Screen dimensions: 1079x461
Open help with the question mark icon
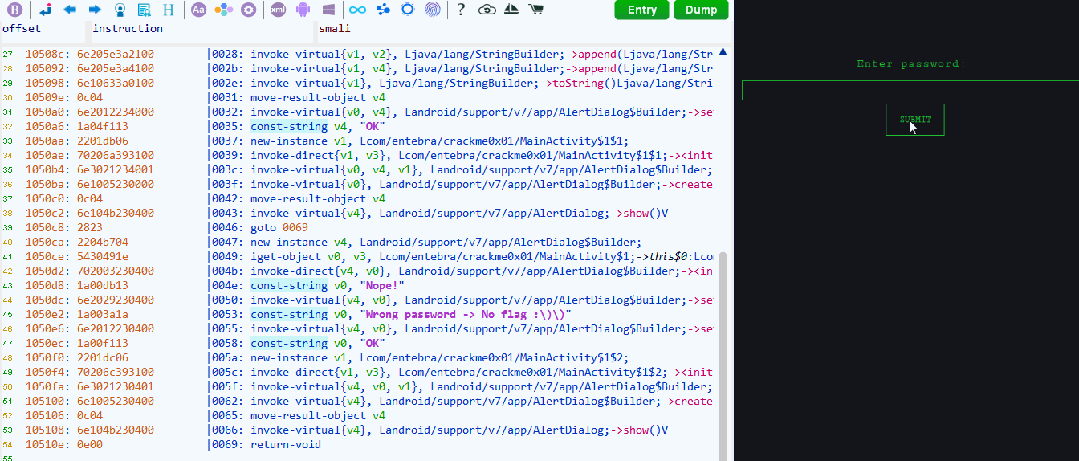(461, 10)
